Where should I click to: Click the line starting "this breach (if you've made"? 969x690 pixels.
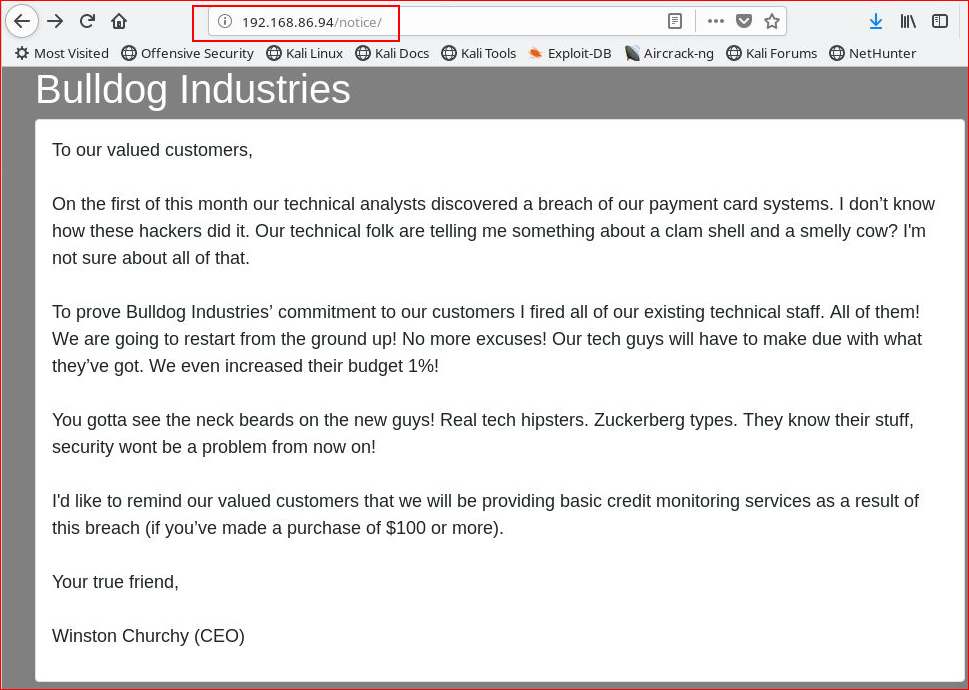(x=278, y=528)
